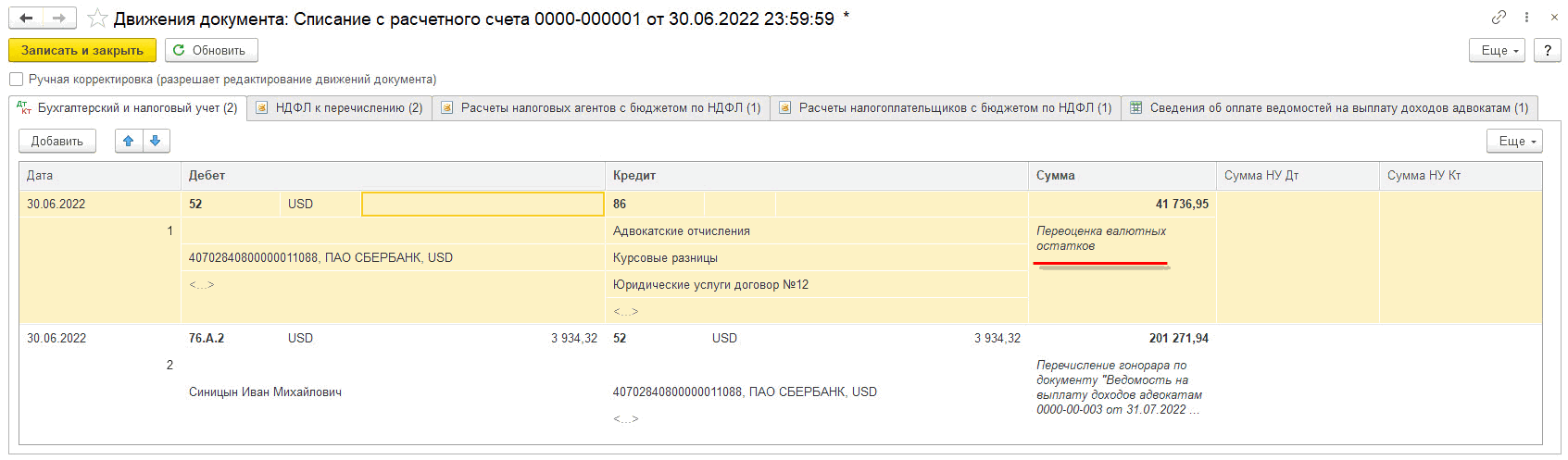Click Записать и закрыть button
This screenshot has height=460, width=1568.
pos(82,51)
